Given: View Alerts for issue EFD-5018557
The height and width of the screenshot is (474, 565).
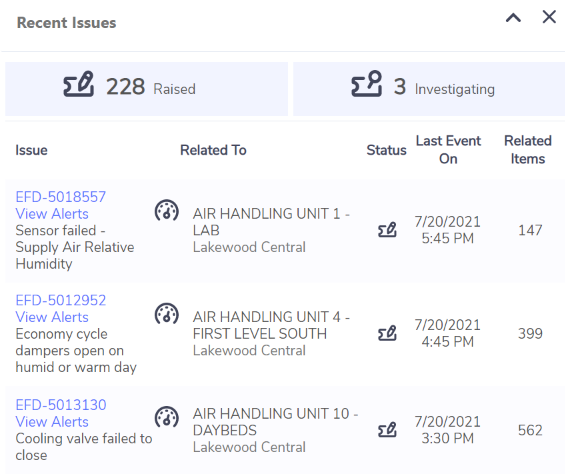Looking at the screenshot, I should 52,214.
